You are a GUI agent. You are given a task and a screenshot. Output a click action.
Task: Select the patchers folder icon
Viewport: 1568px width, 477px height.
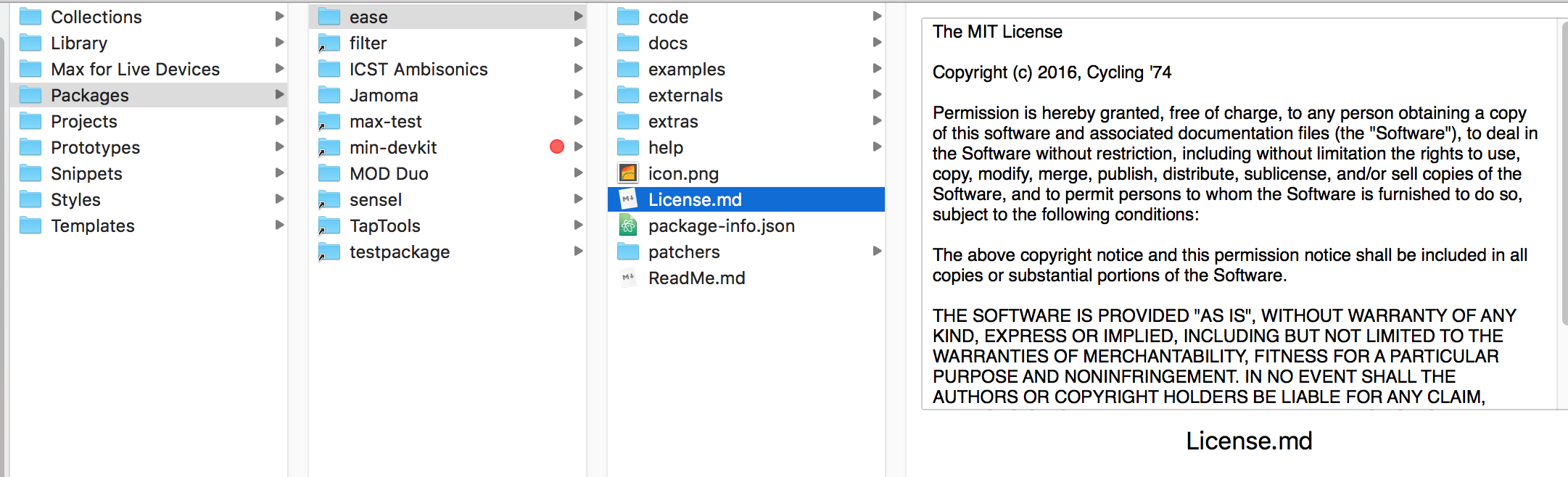tap(628, 252)
